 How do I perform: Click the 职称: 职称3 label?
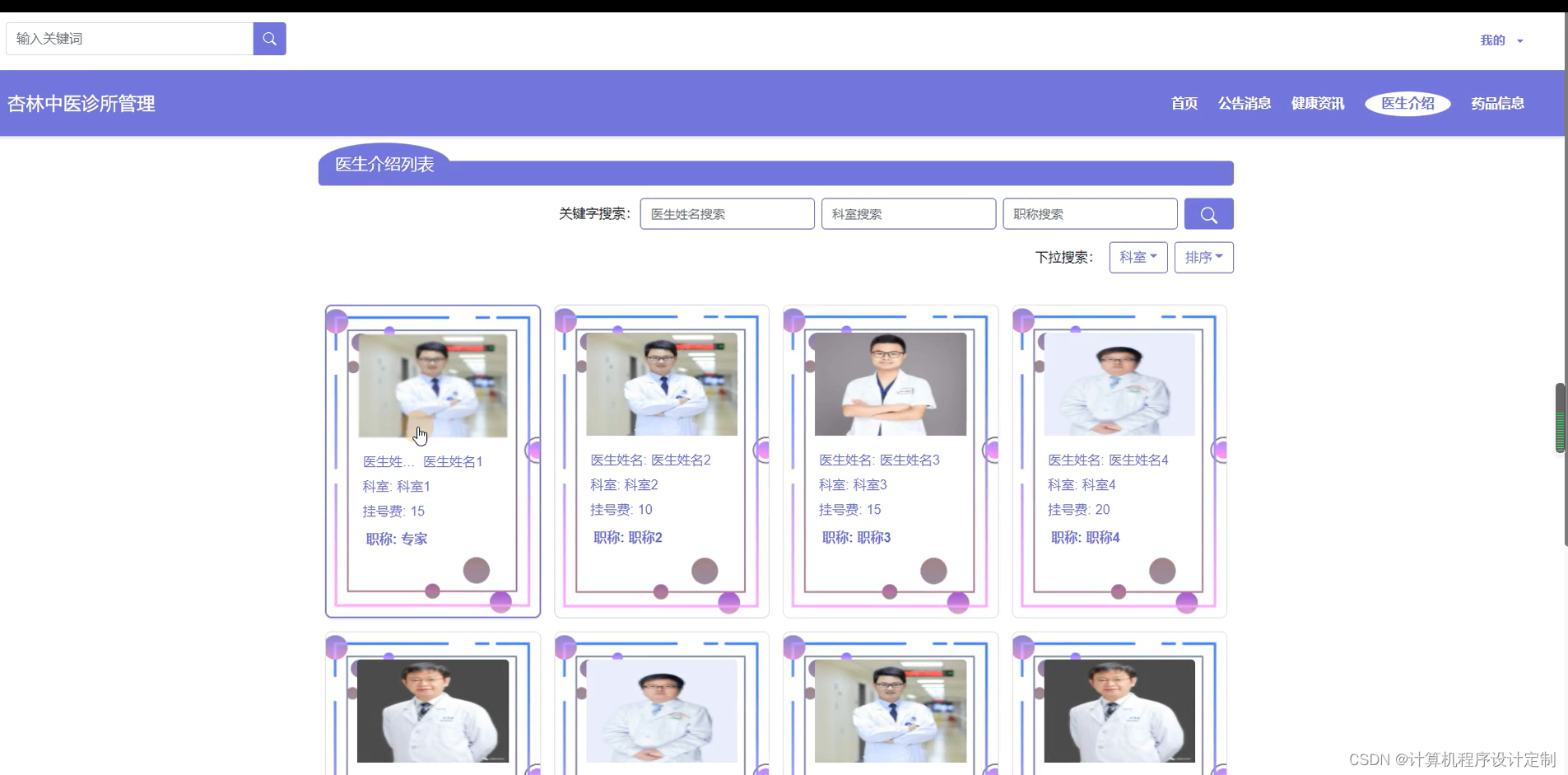coord(857,538)
